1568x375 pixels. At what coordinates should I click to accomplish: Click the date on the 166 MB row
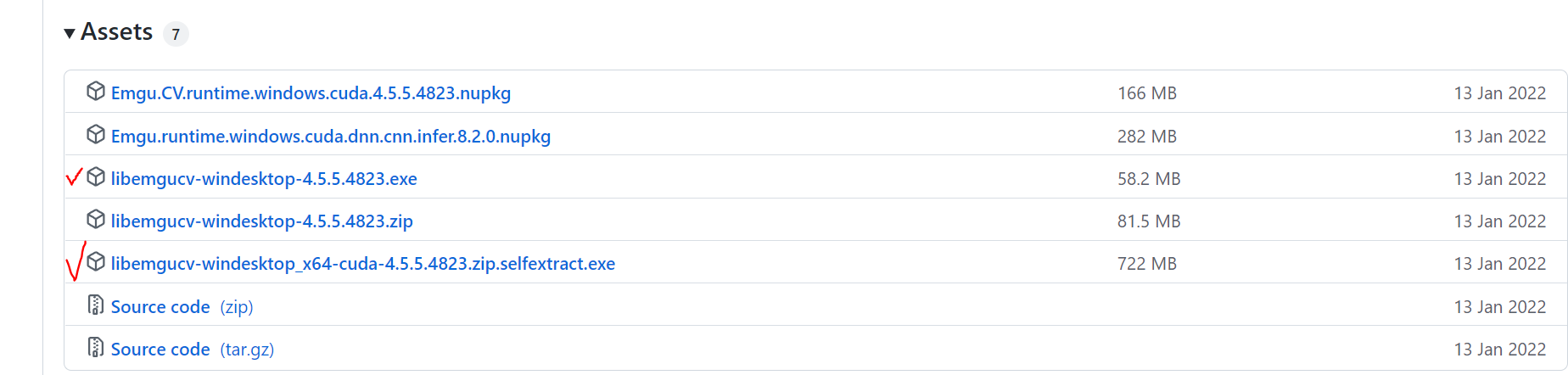[x=1500, y=93]
